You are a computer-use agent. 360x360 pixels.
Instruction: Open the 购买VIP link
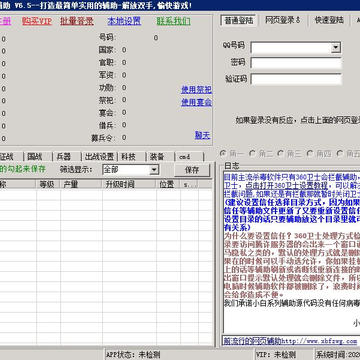[x=37, y=21]
